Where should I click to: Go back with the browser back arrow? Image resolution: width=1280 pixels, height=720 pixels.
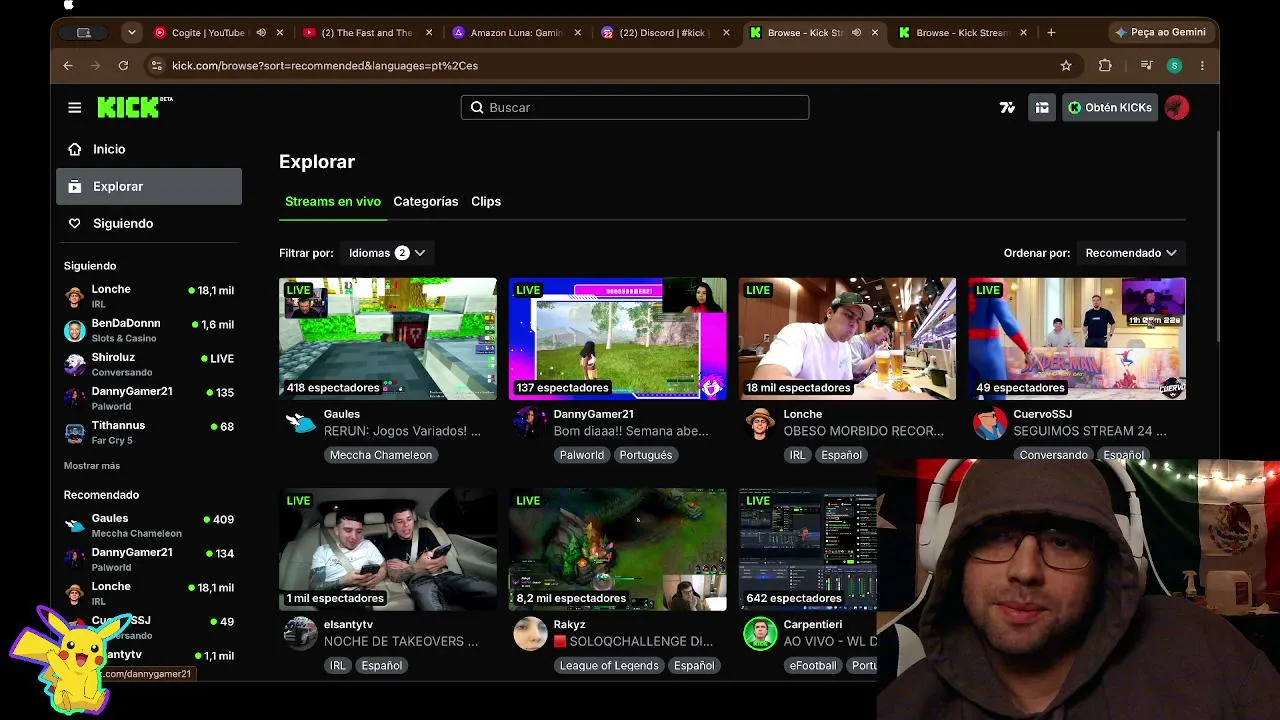coord(68,66)
